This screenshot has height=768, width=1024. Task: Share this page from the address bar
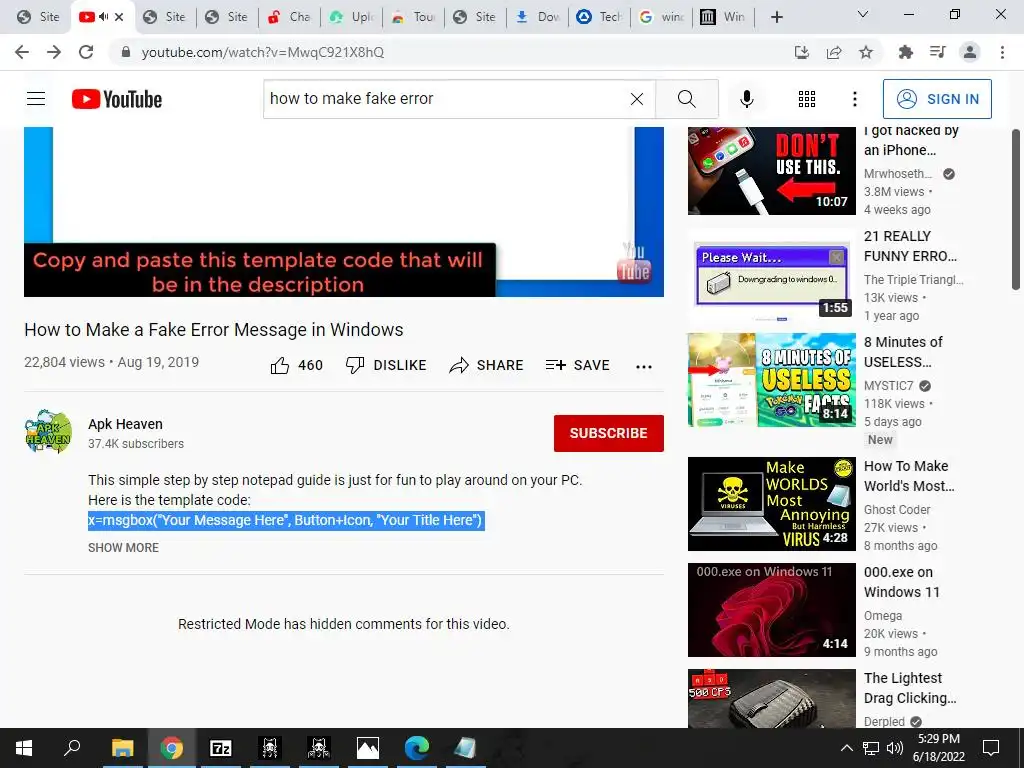(x=834, y=52)
